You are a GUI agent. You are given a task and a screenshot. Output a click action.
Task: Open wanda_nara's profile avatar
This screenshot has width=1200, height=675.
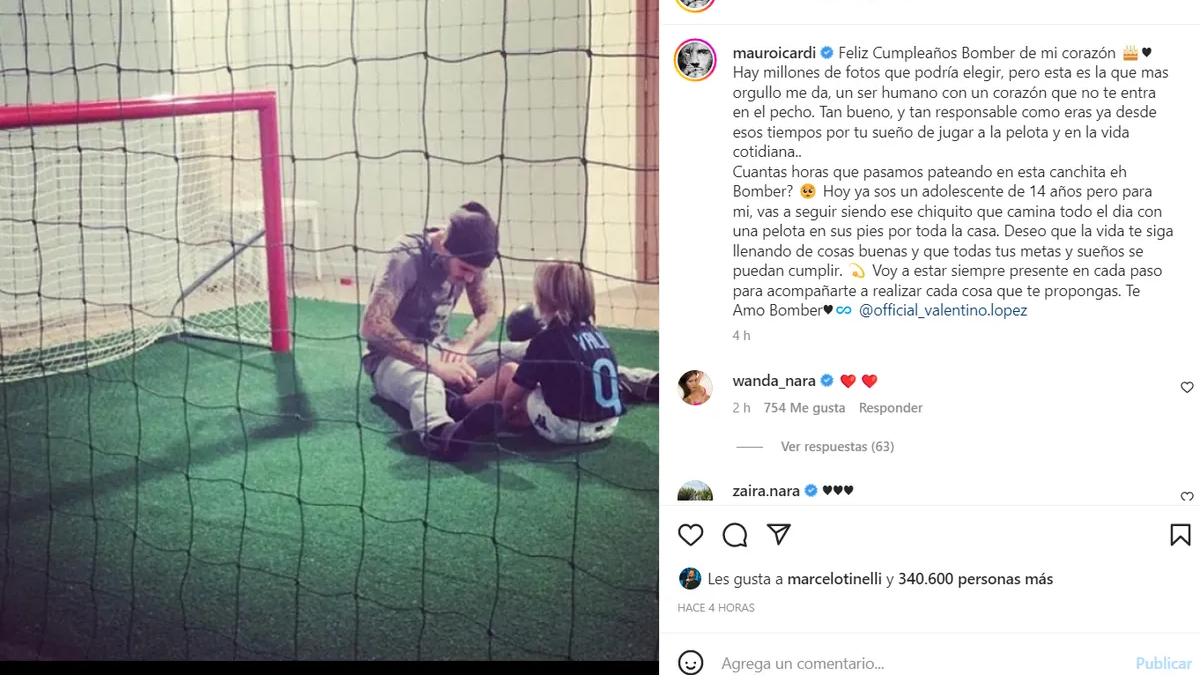[695, 387]
